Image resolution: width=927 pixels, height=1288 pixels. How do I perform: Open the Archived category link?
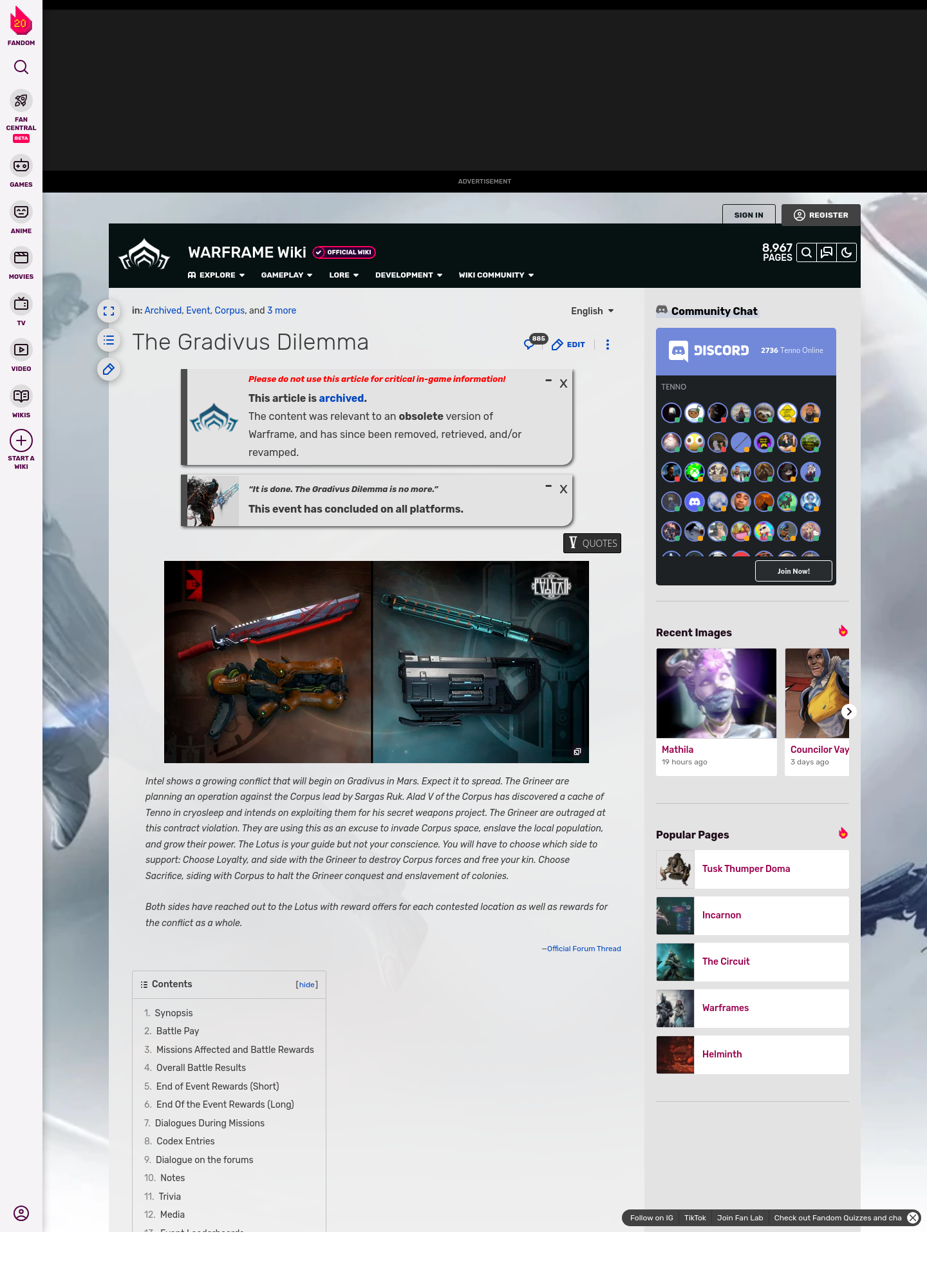tap(163, 310)
